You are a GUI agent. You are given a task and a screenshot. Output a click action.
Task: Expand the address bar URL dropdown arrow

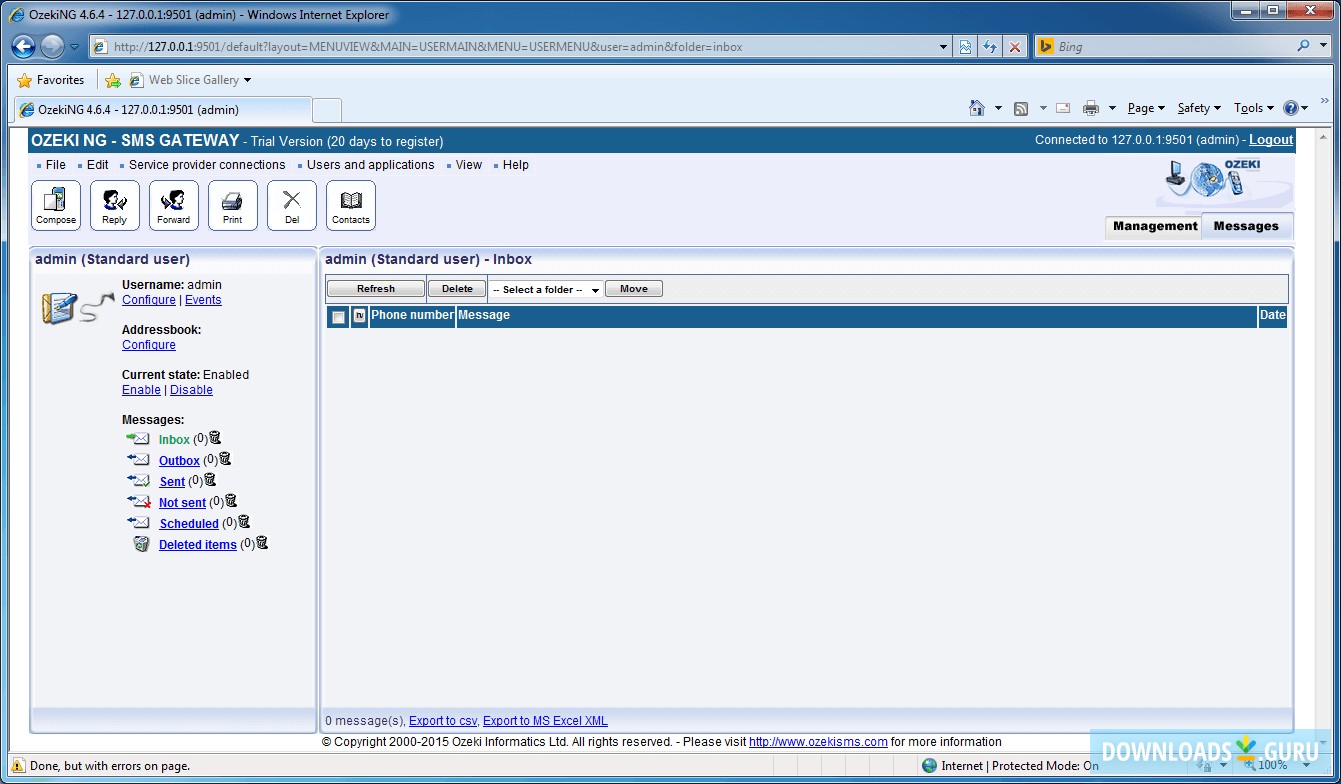tap(944, 47)
